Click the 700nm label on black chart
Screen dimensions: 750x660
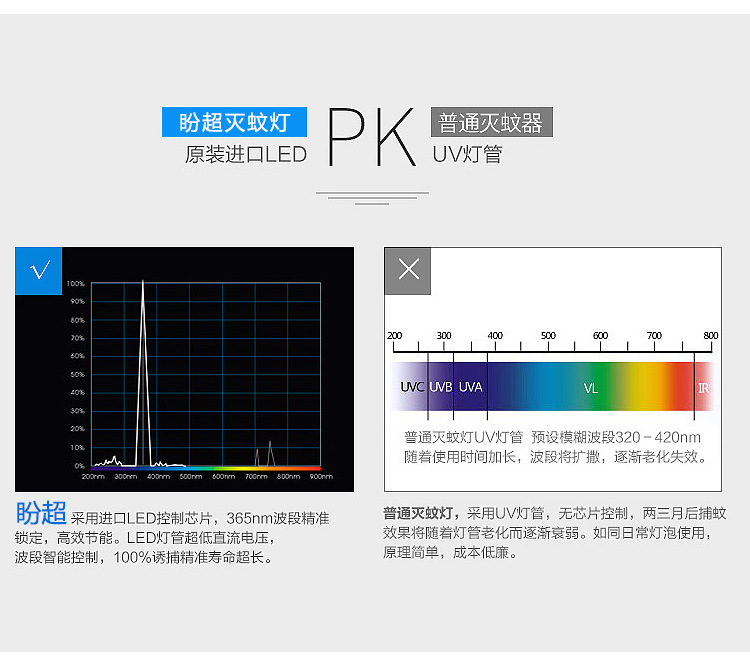[x=256, y=476]
